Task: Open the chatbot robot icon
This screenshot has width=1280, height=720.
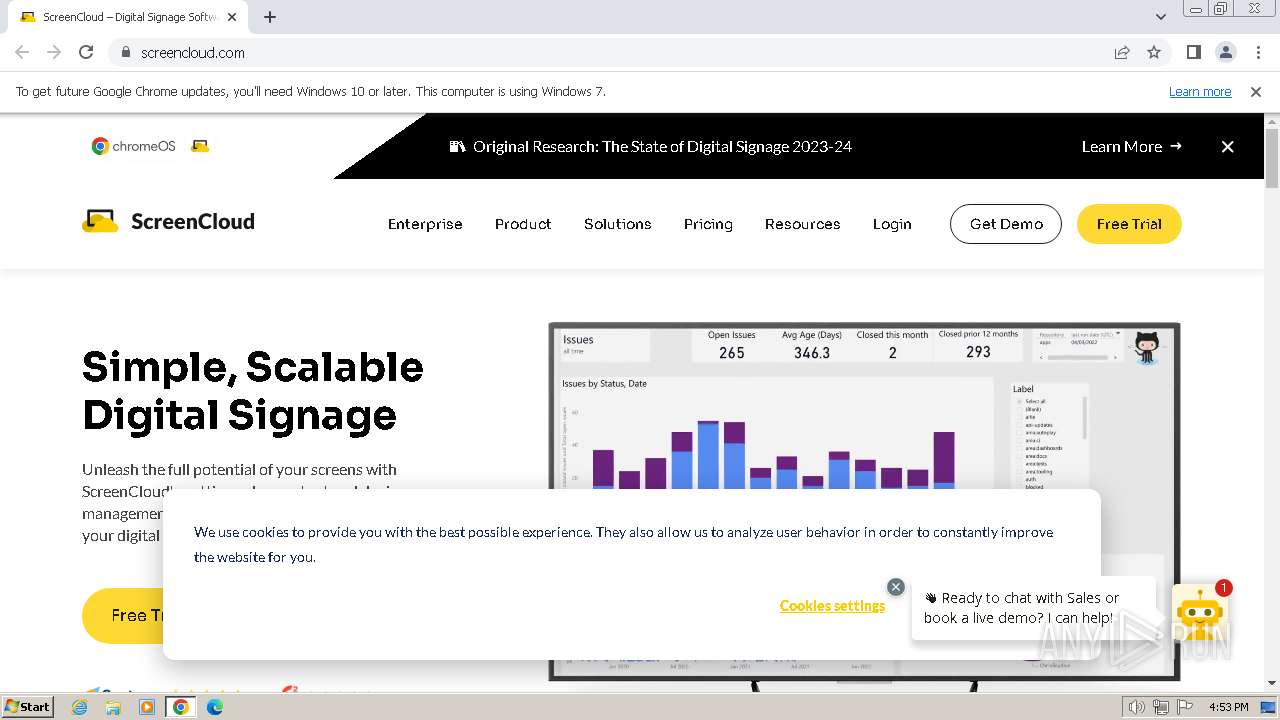Action: 1199,612
